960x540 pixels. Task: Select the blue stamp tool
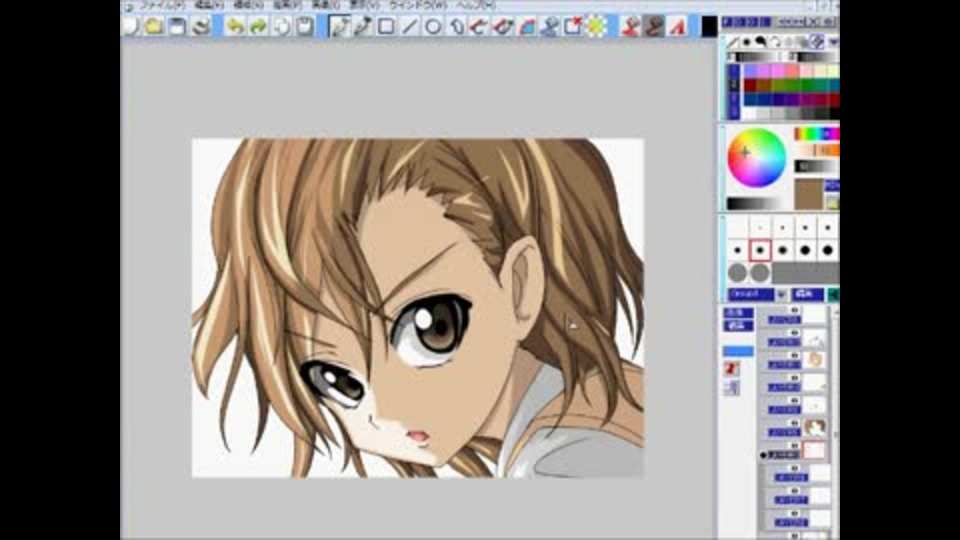click(550, 26)
